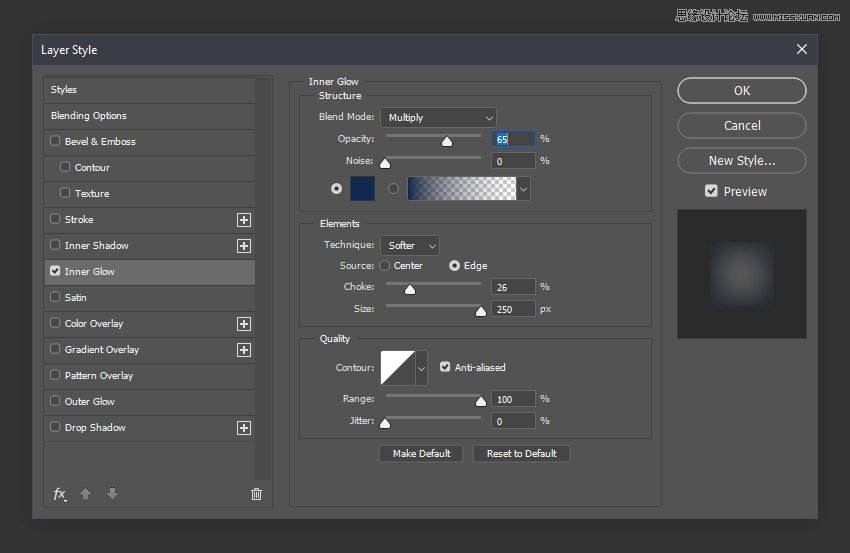Uncheck the Anti-aliased option

[445, 367]
